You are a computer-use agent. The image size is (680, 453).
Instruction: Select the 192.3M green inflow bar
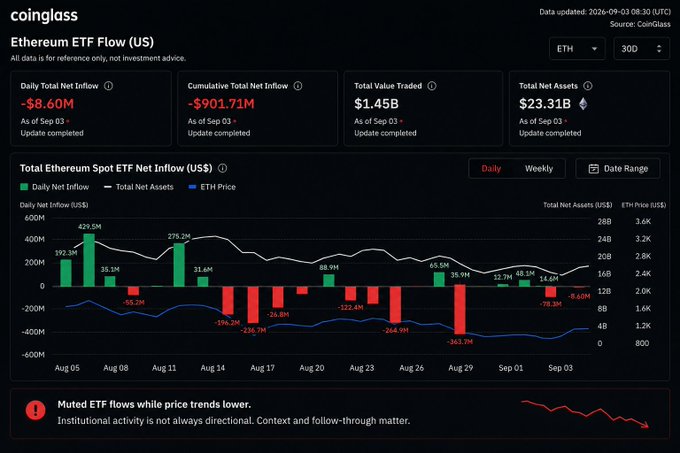coord(66,273)
